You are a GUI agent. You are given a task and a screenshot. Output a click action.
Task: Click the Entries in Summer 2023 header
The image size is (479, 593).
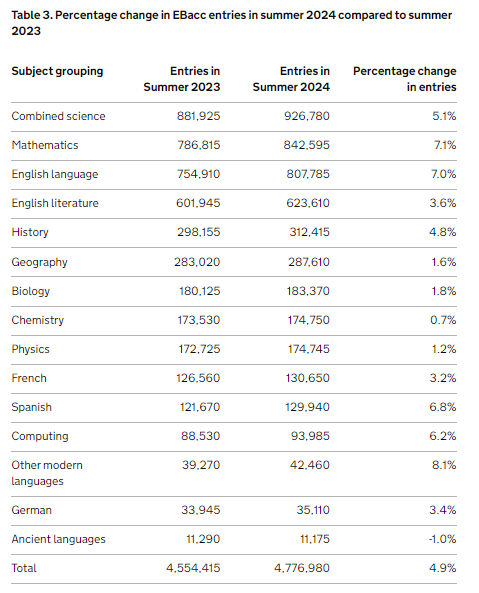(181, 79)
